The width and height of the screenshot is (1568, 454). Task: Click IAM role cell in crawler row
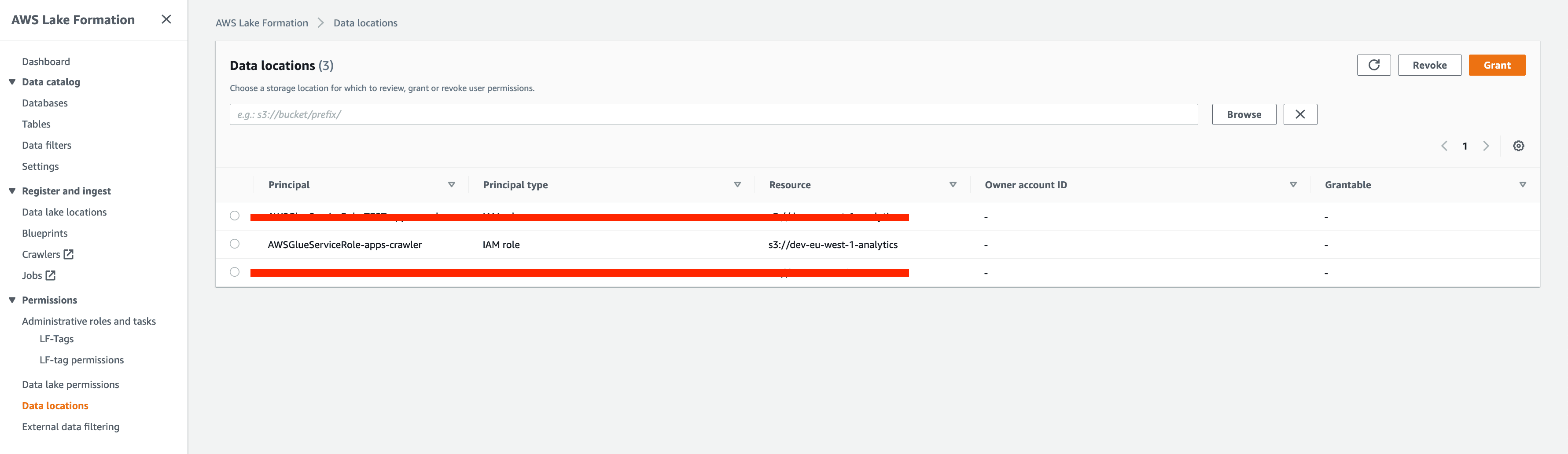click(501, 245)
